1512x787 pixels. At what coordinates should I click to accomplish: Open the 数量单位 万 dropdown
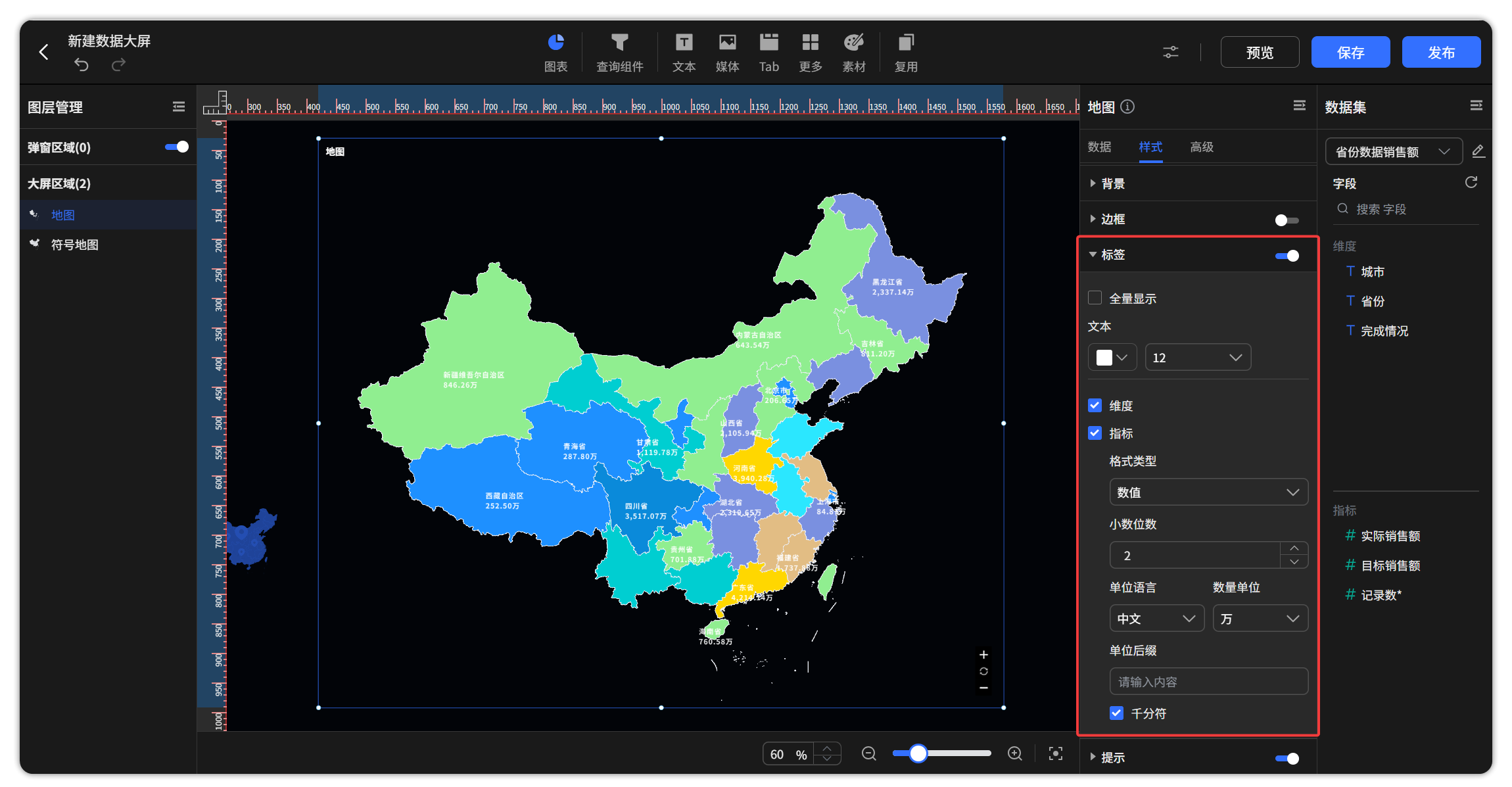pos(1260,618)
